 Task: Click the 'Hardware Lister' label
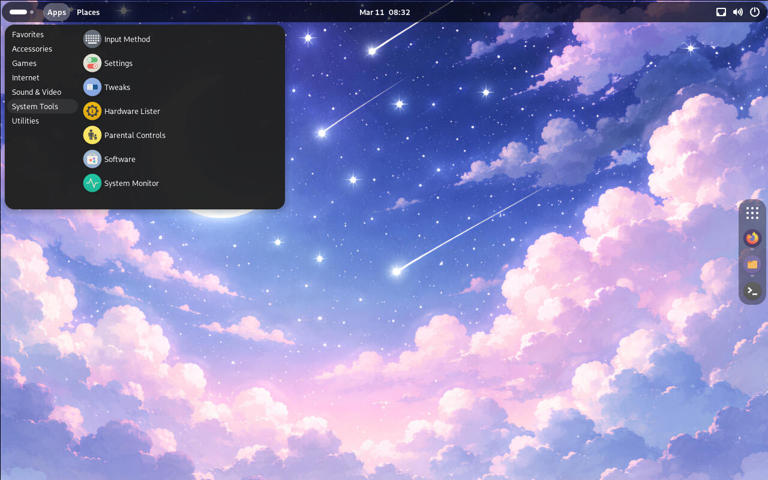tap(132, 111)
